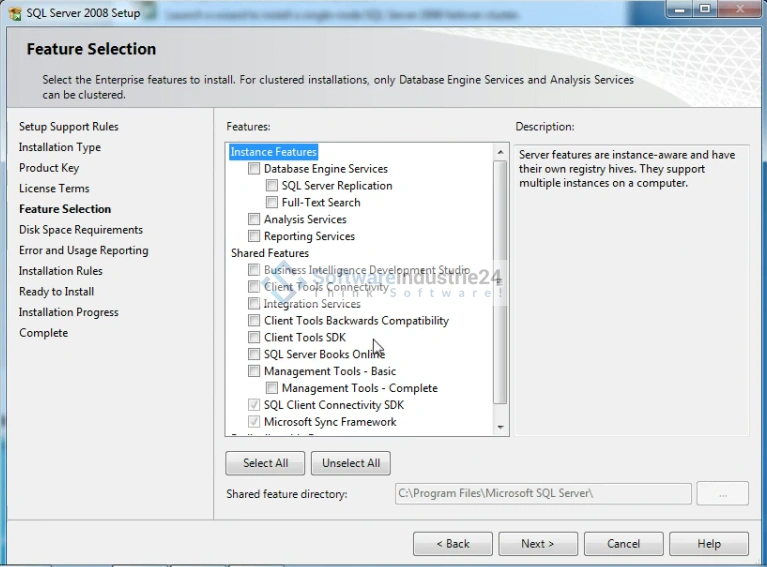Select the Instance Features tree node

coord(273,152)
